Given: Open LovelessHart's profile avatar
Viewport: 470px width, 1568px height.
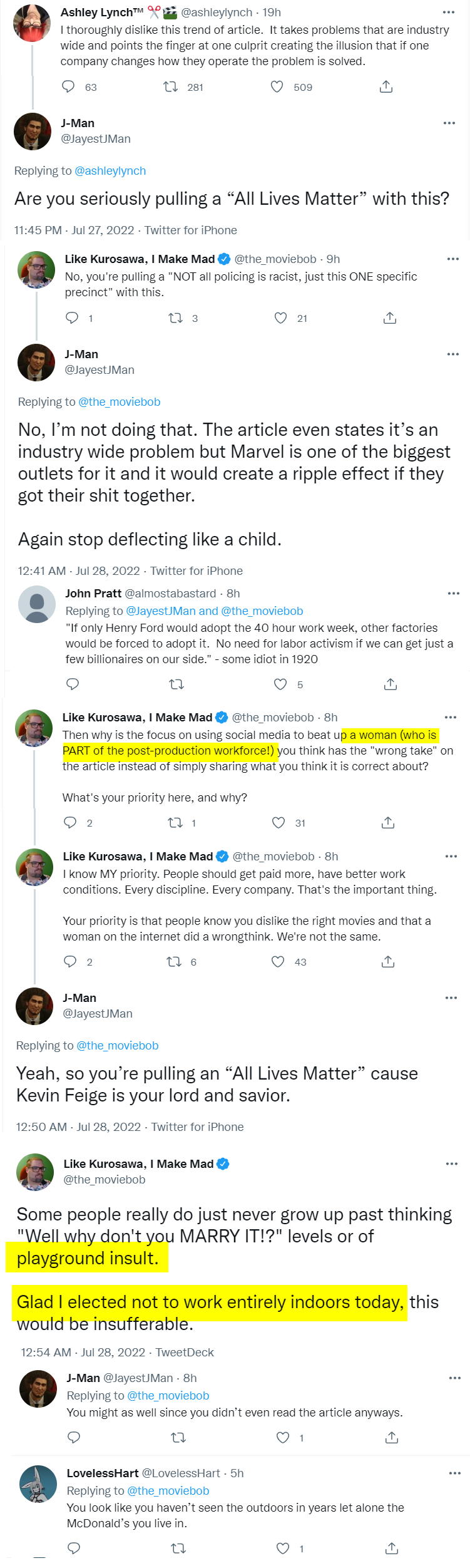Looking at the screenshot, I should [38, 1483].
